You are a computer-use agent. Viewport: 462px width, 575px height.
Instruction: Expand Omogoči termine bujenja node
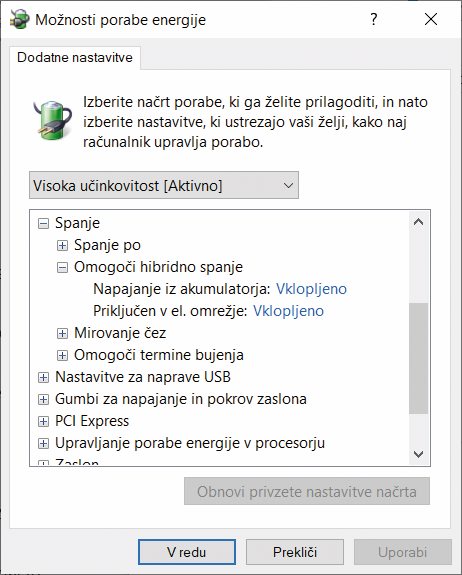[x=62, y=355]
